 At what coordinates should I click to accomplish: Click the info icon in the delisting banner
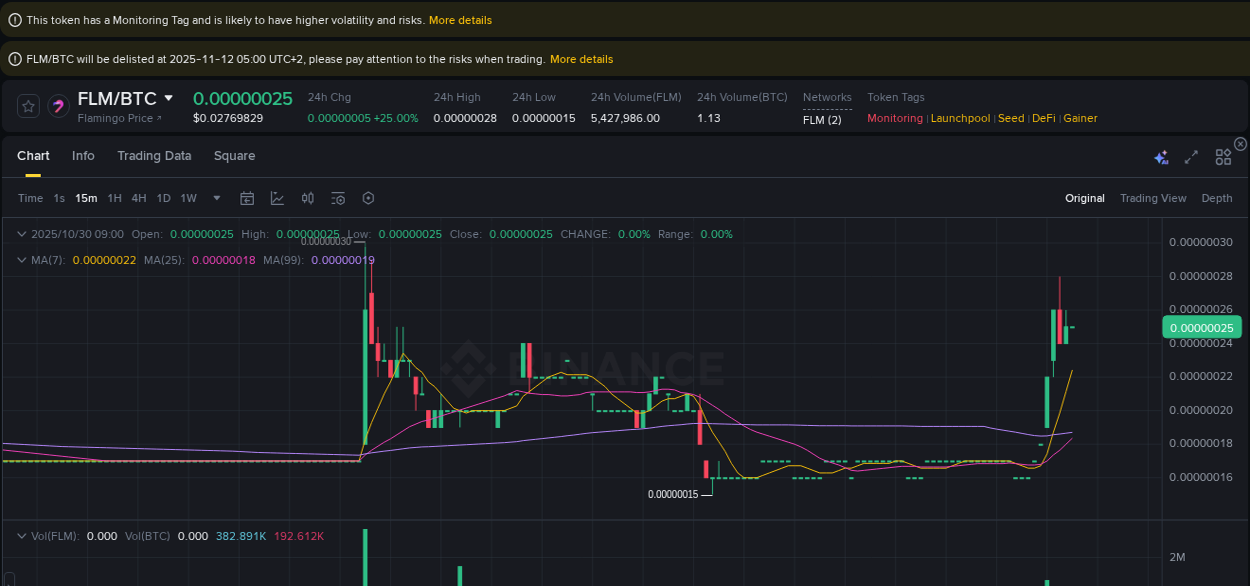click(x=14, y=58)
